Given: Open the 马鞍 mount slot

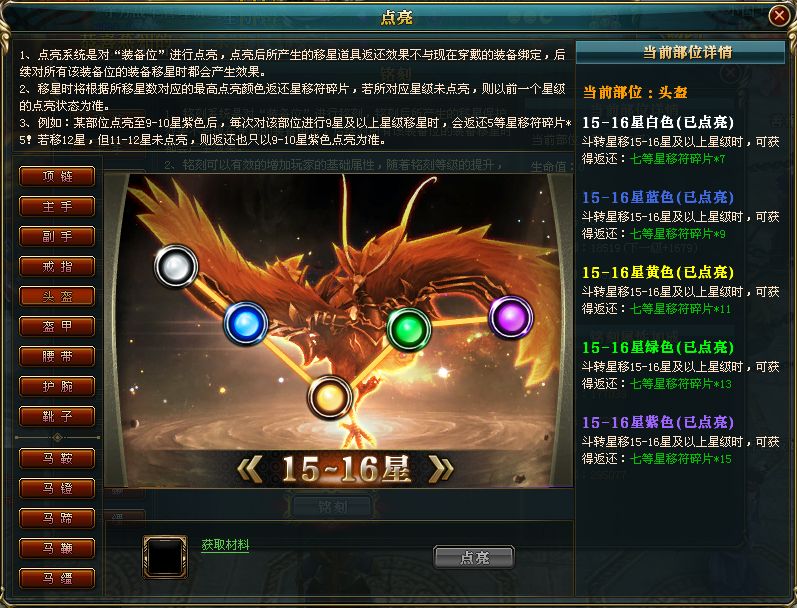Looking at the screenshot, I should 57,459.
